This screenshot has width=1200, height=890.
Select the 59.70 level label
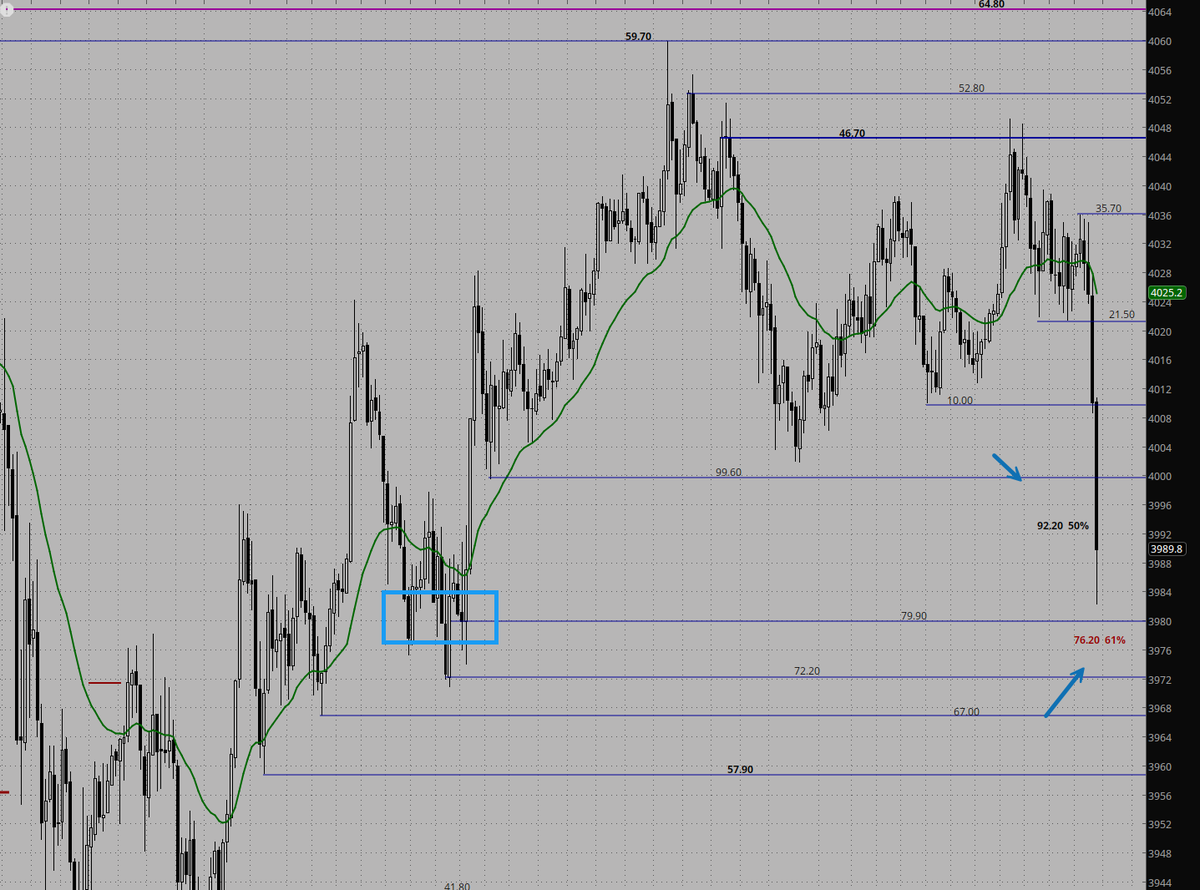(x=638, y=36)
